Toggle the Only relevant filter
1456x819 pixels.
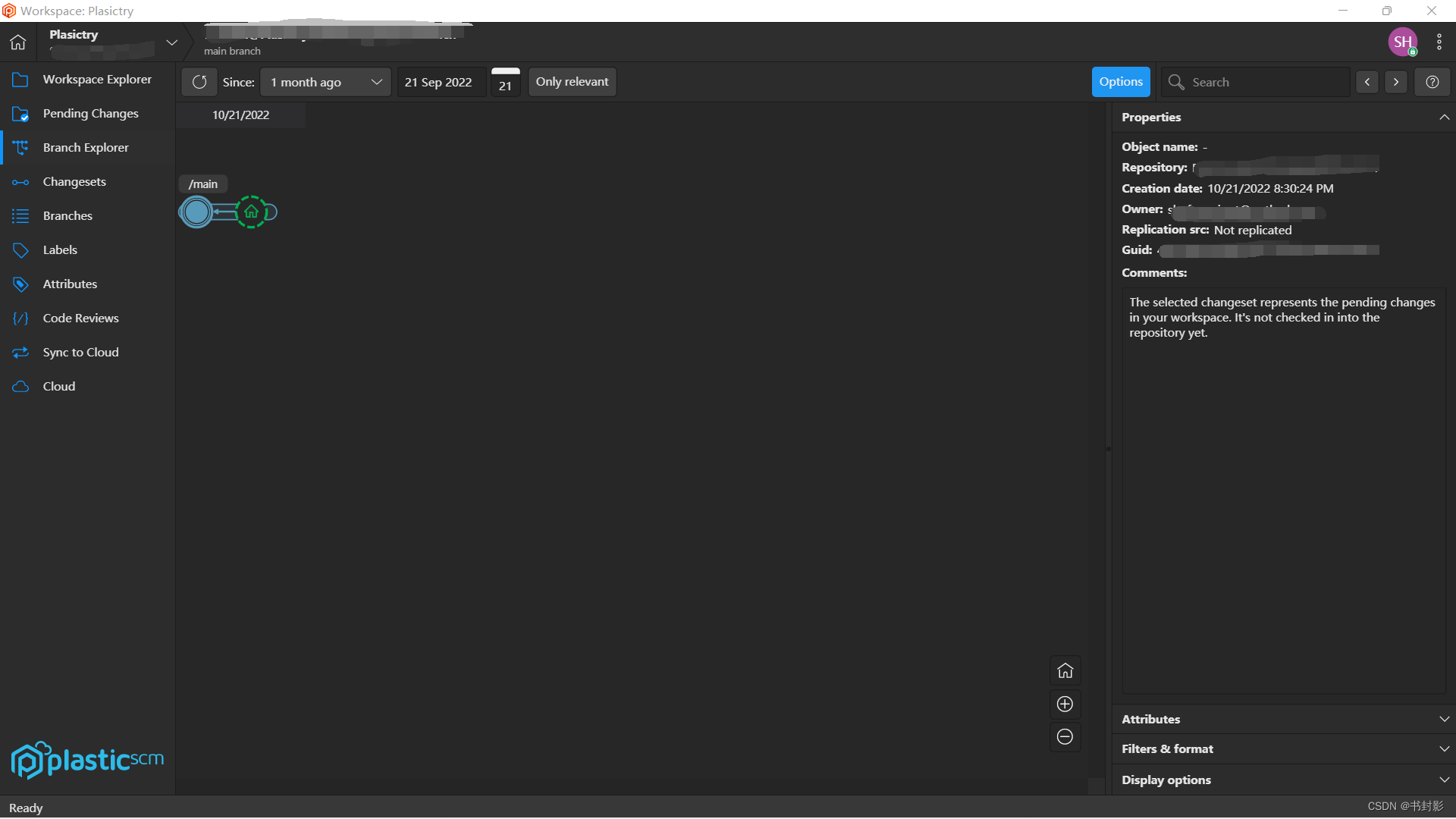572,82
